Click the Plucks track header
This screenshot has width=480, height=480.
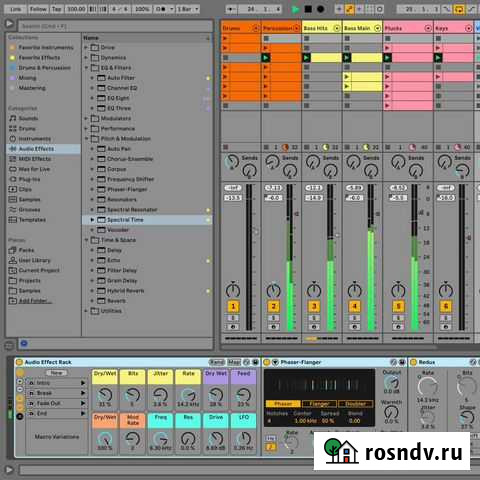pos(408,28)
